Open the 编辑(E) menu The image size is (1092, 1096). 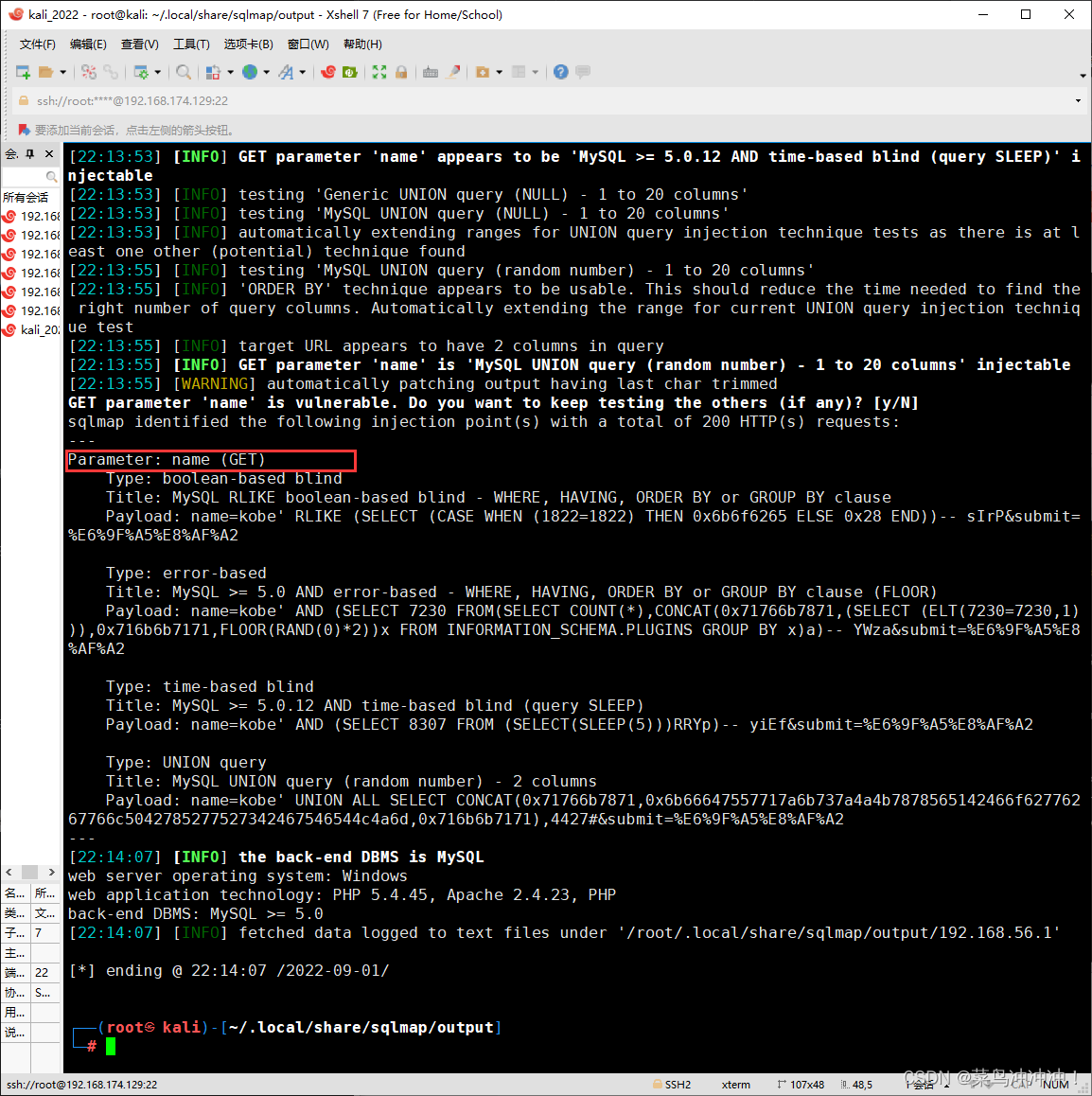point(88,44)
